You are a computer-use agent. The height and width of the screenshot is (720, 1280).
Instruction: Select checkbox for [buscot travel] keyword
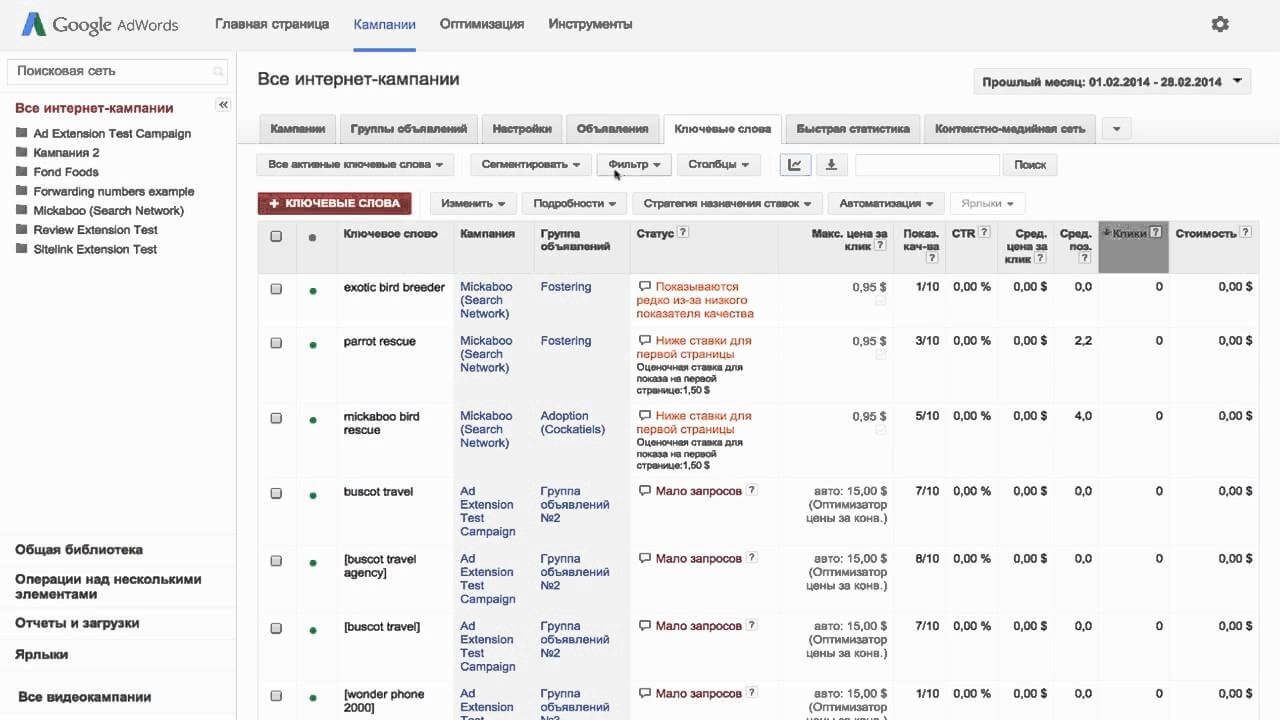(276, 629)
